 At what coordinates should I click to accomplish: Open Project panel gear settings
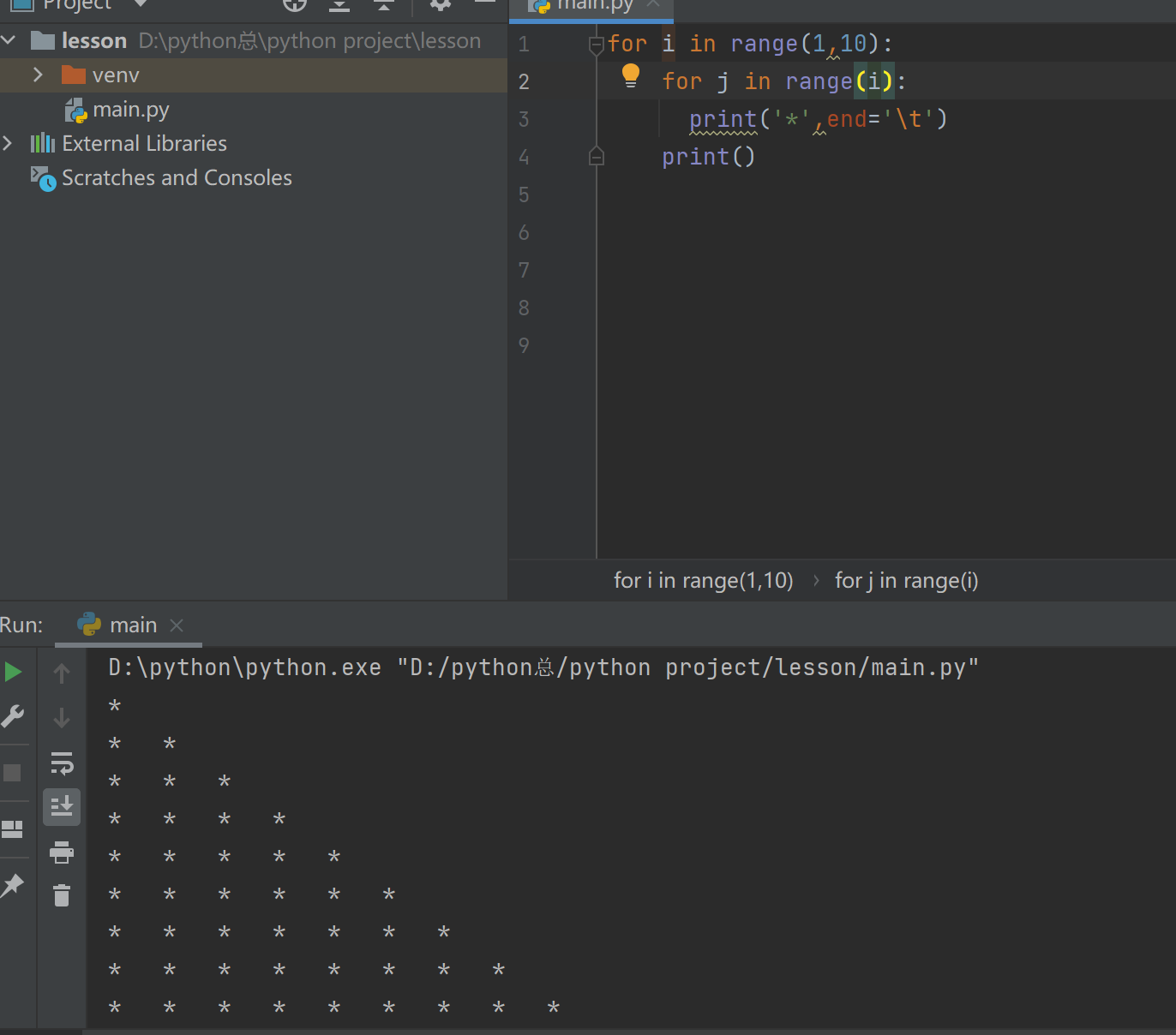coord(441,4)
